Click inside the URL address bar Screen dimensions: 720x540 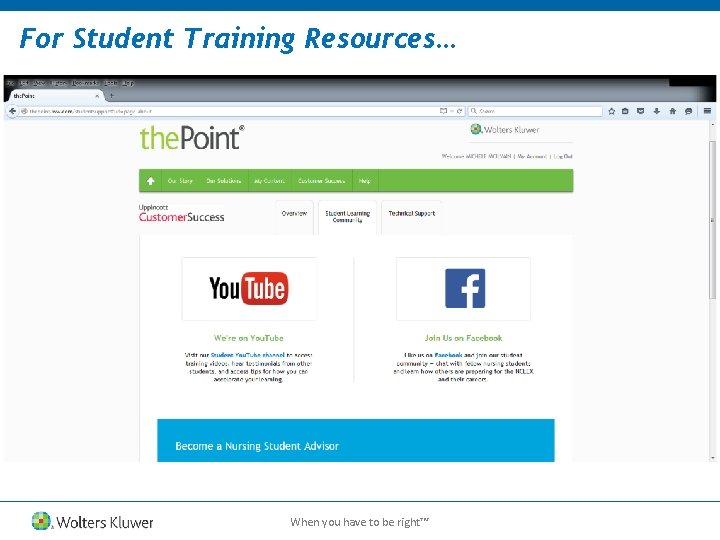(x=230, y=111)
